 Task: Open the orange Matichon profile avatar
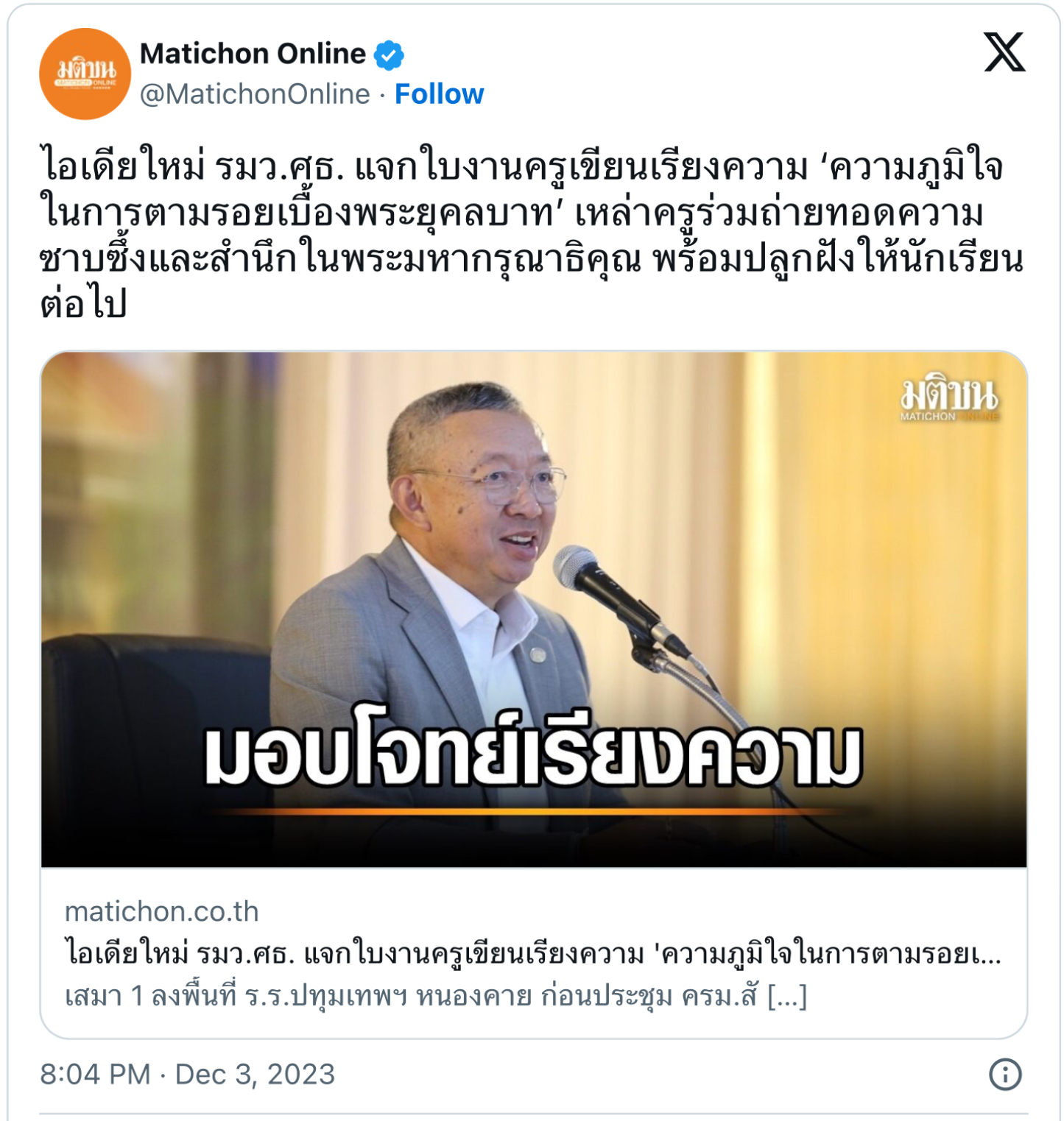85,74
